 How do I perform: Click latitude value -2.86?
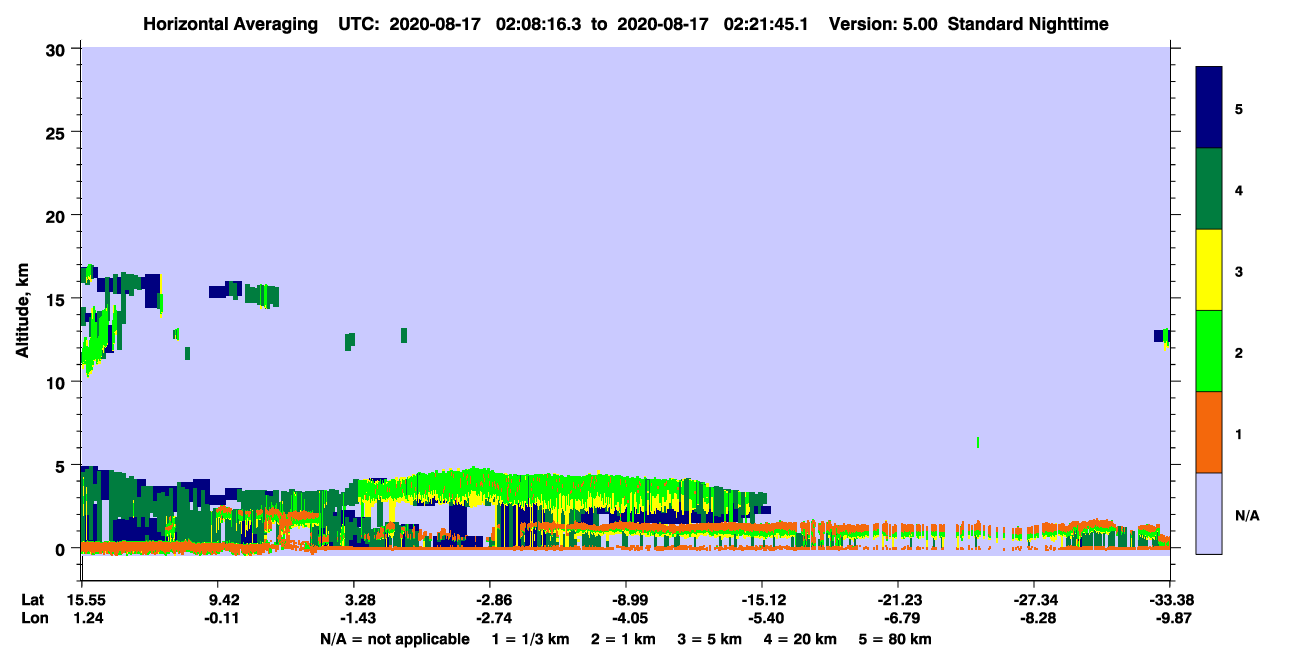pos(494,600)
